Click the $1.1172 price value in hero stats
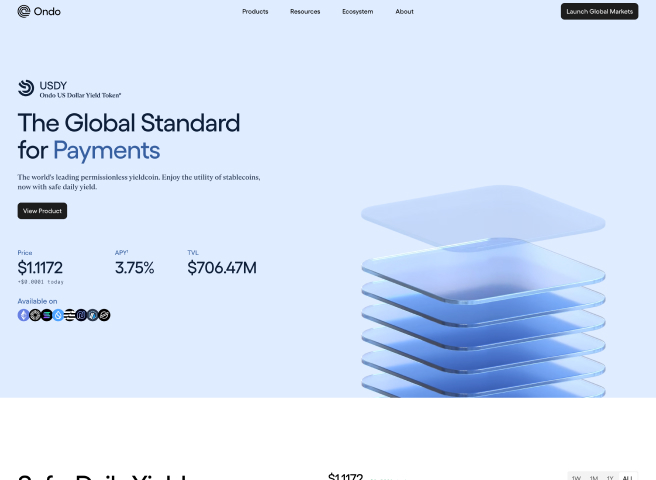The width and height of the screenshot is (656, 480). [x=40, y=268]
